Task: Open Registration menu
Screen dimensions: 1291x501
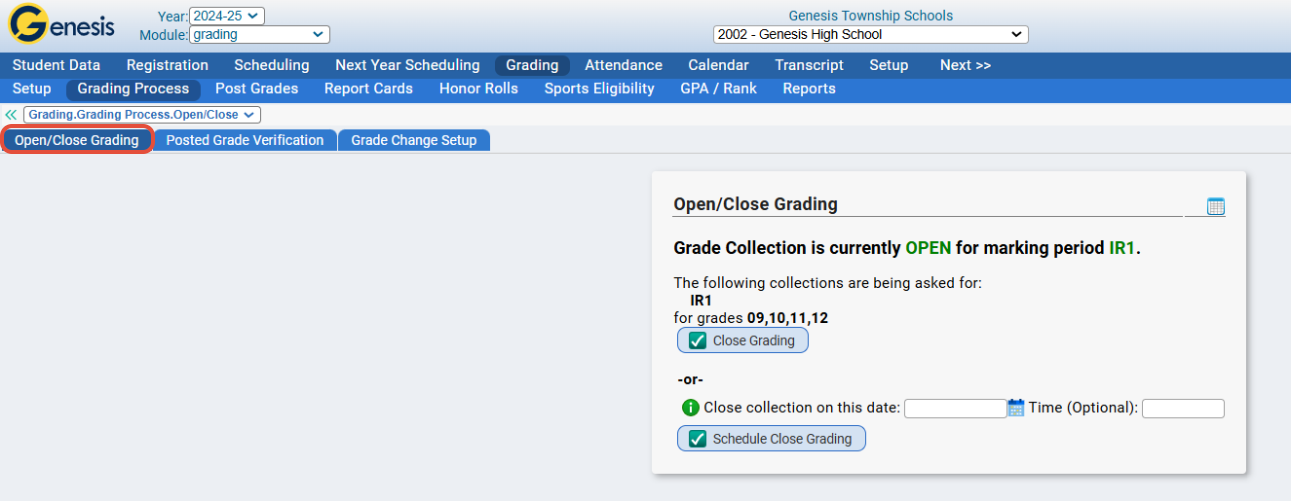Action: [x=167, y=65]
